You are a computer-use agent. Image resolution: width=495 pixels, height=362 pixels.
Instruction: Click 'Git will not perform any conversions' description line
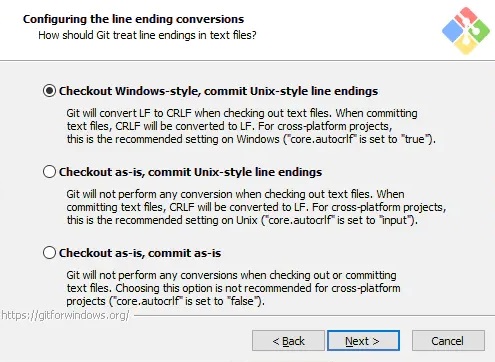coord(231,275)
